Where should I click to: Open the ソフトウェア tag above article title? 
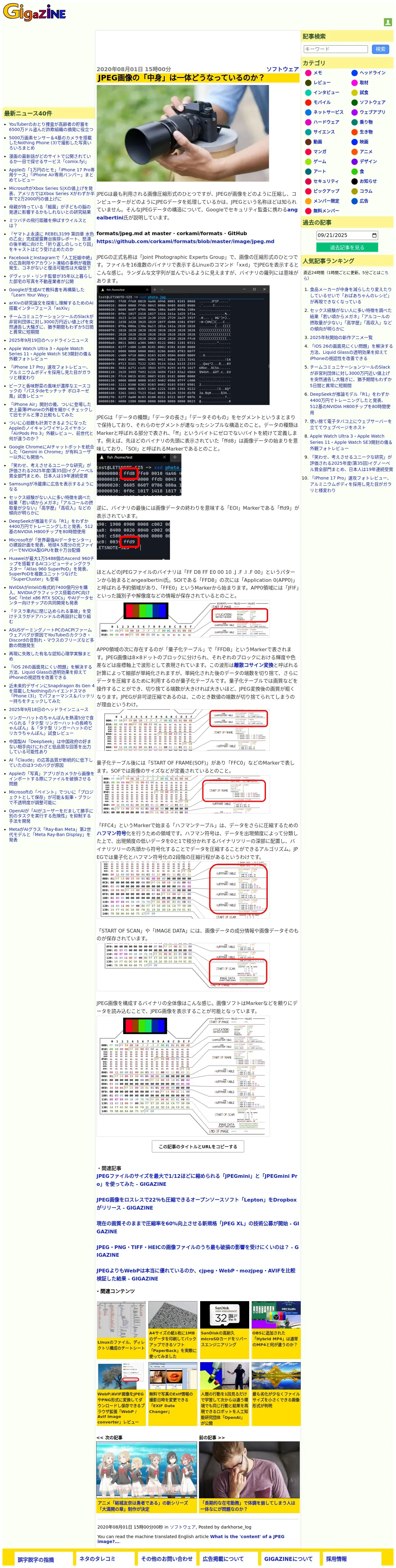pos(282,69)
